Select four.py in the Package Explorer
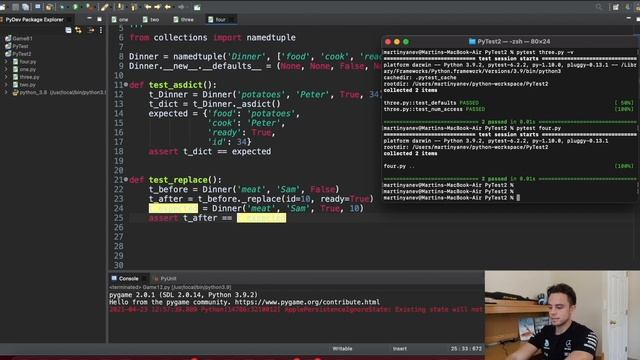 [x=24, y=62]
